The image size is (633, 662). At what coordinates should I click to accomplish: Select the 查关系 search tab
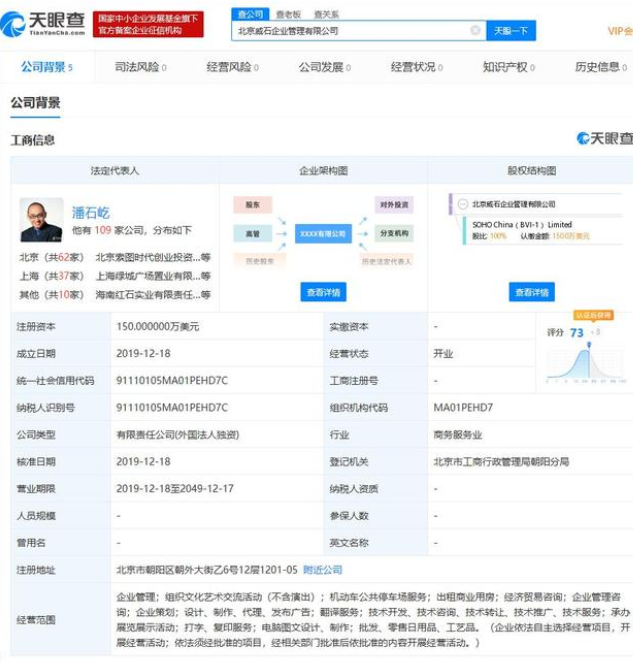tap(326, 14)
